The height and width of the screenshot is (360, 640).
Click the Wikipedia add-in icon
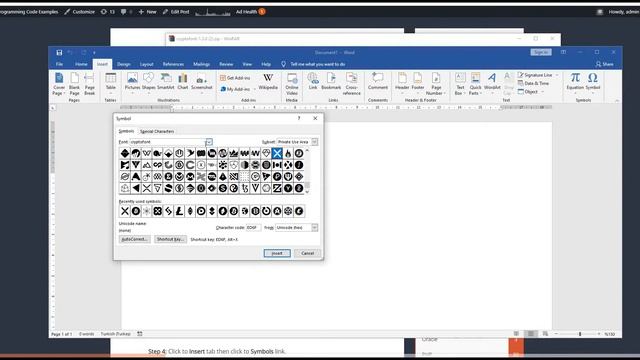click(x=268, y=78)
